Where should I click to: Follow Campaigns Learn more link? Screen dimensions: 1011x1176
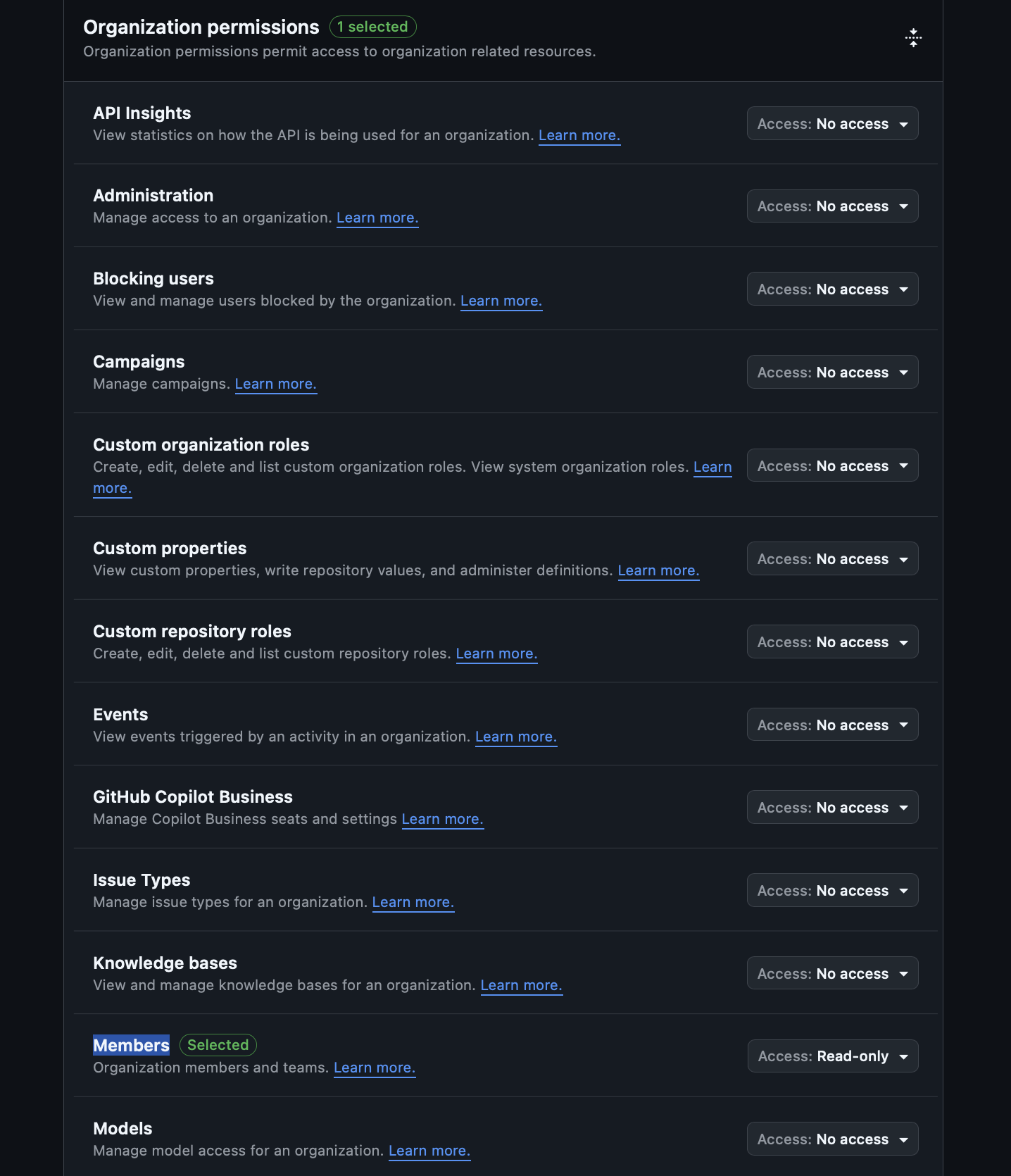coord(276,384)
